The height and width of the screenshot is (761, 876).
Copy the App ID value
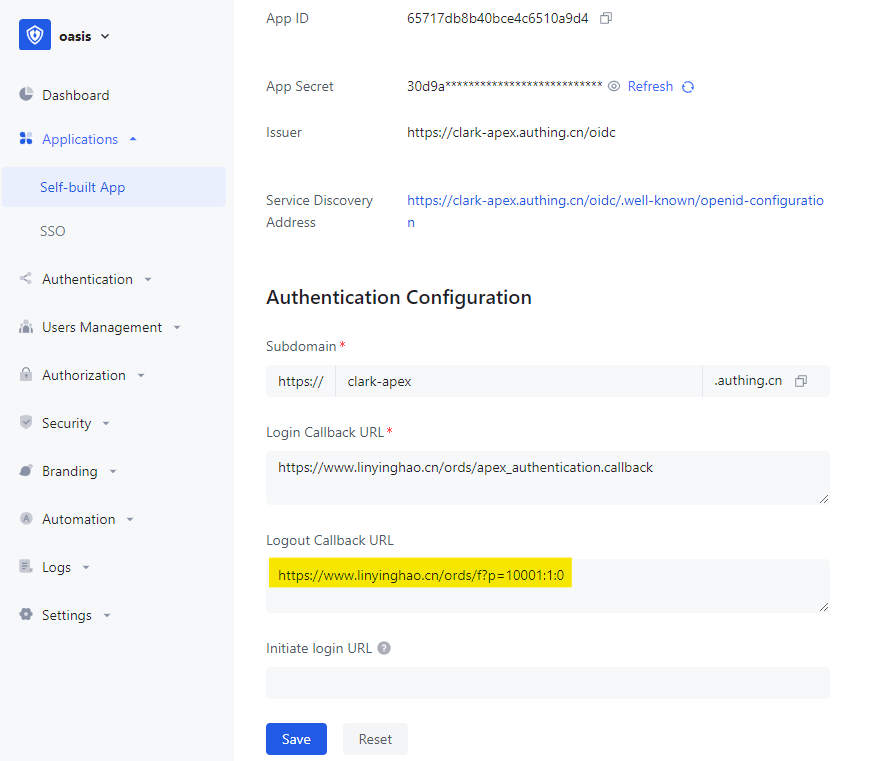[606, 18]
